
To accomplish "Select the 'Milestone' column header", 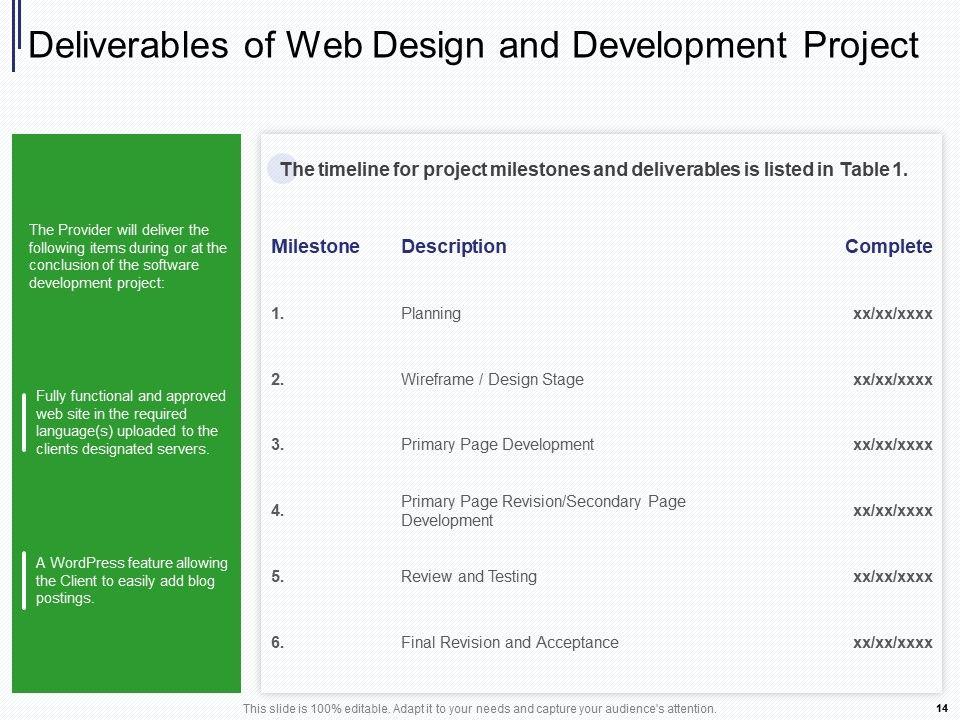I will click(x=315, y=246).
